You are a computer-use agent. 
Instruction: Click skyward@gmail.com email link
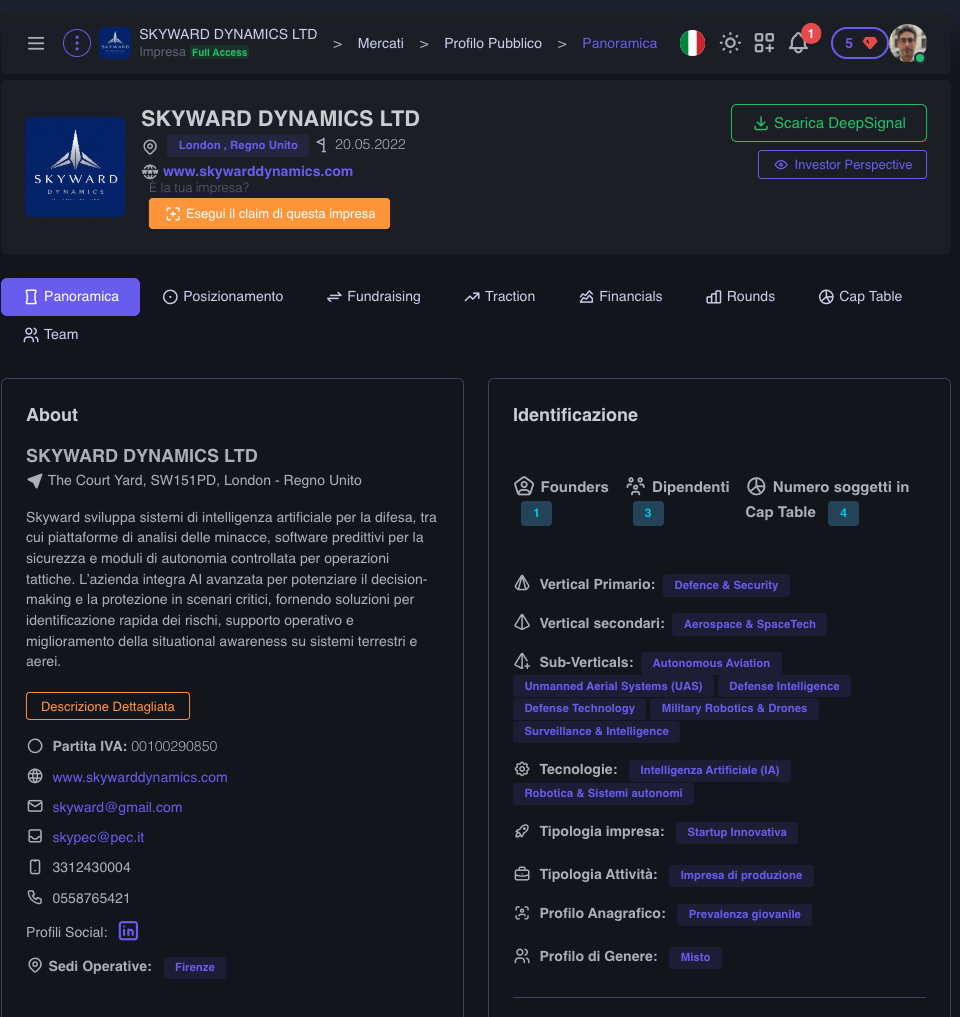117,808
